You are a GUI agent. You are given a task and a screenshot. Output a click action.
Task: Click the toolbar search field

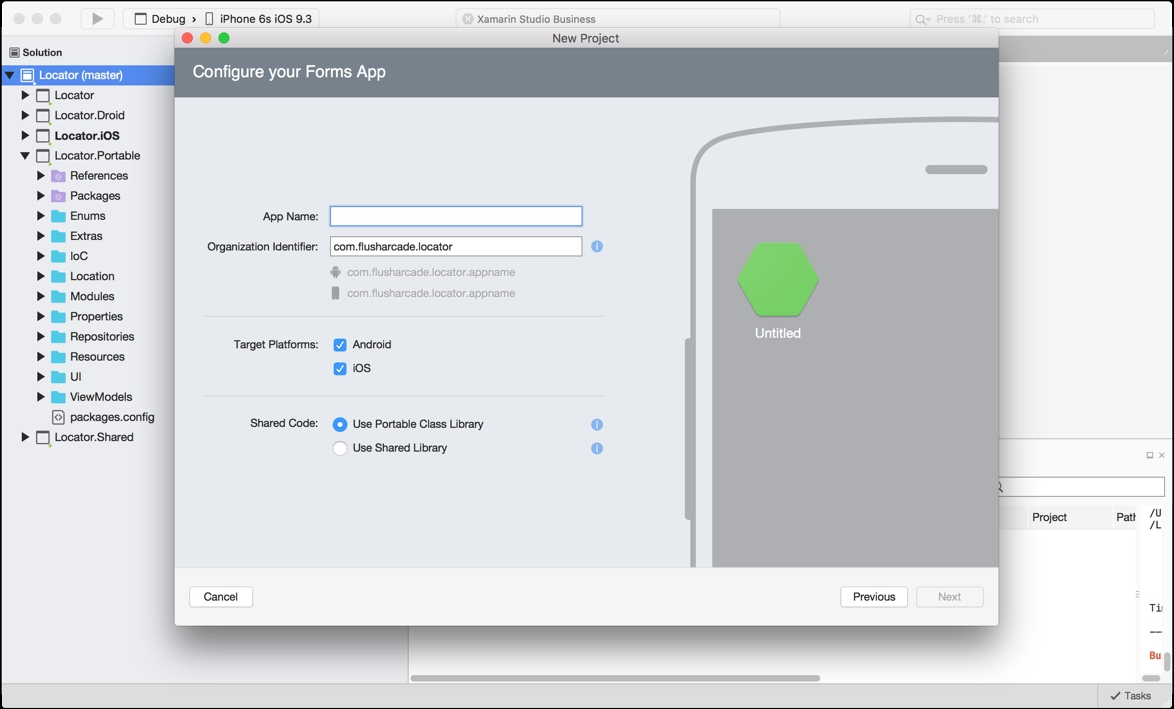(1032, 19)
